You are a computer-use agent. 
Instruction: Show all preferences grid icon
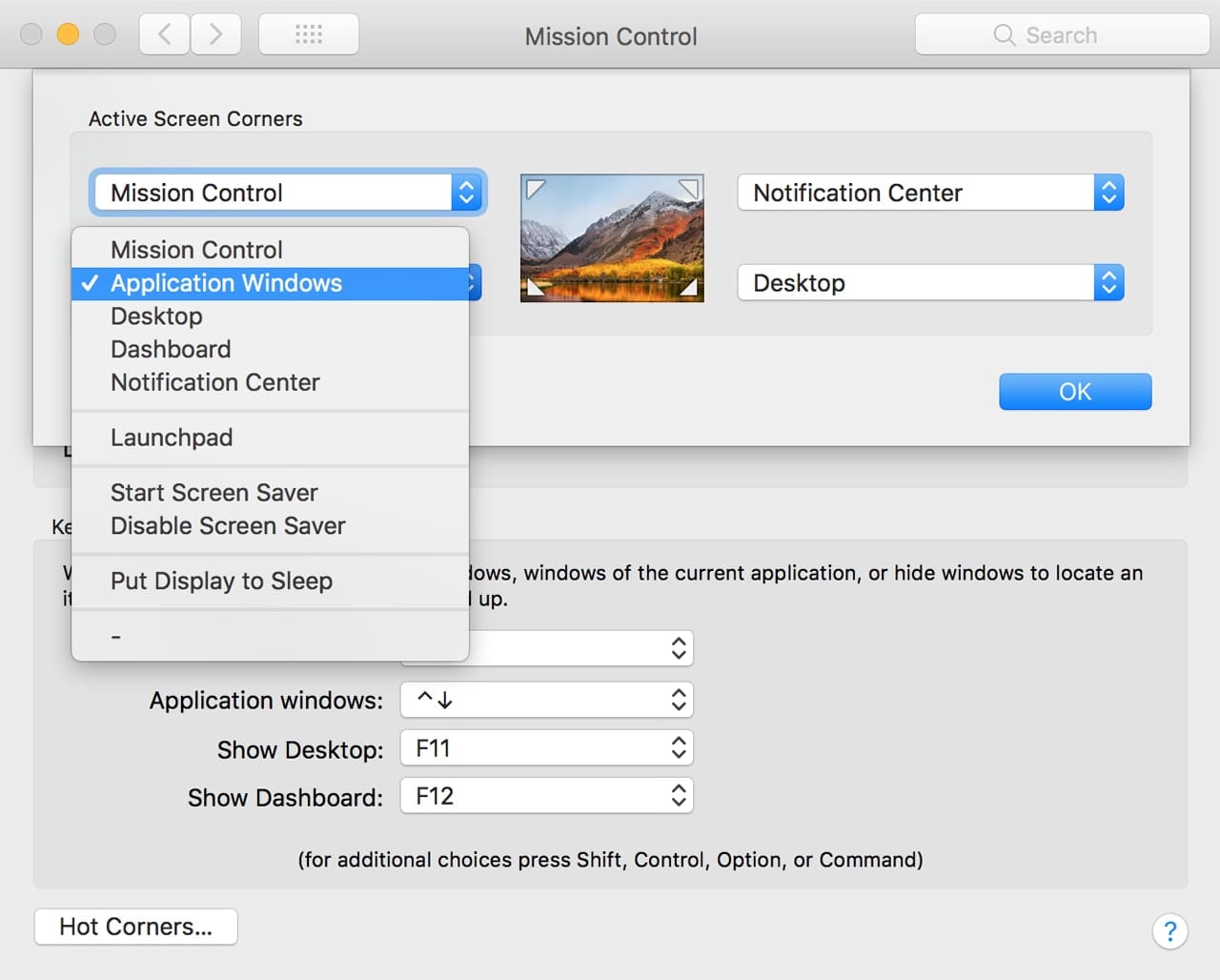click(309, 35)
